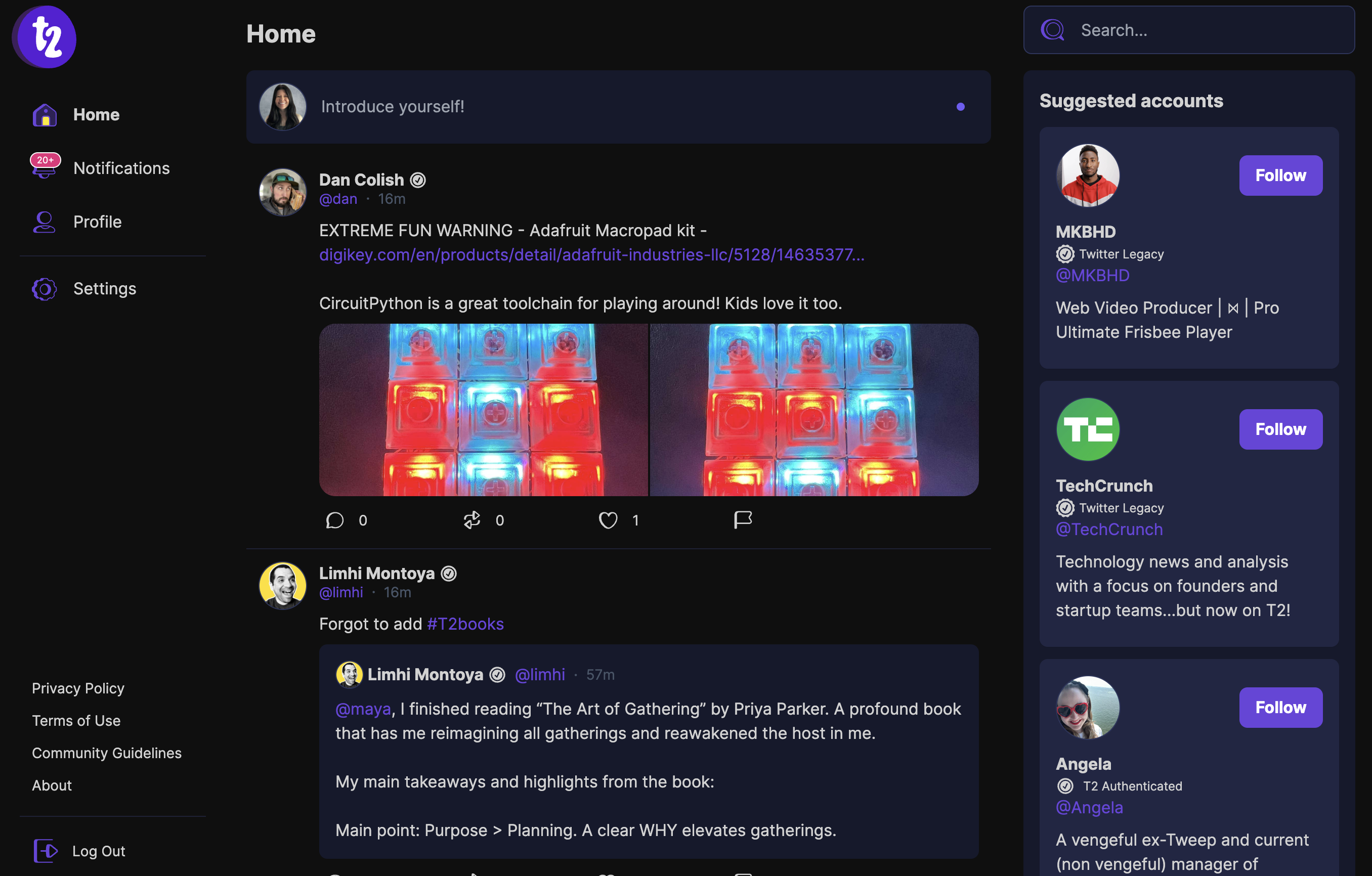Follow MKBHD suggested account

point(1281,175)
